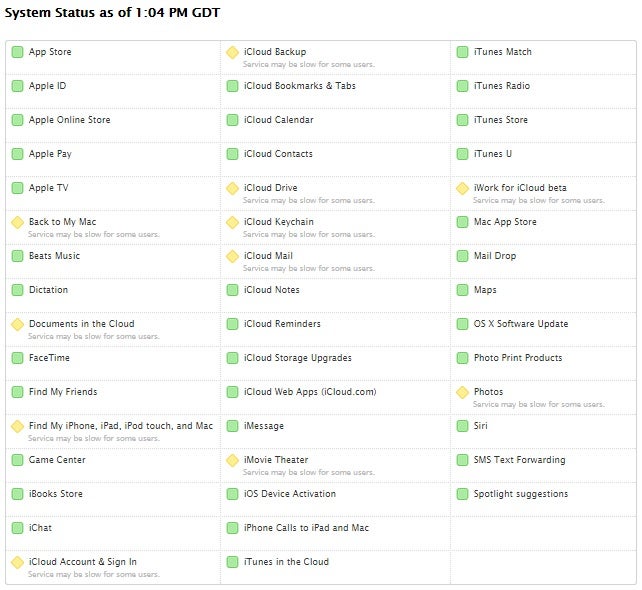Select the iCloud Reminders label
Screen dimensions: 642x590
tap(282, 324)
